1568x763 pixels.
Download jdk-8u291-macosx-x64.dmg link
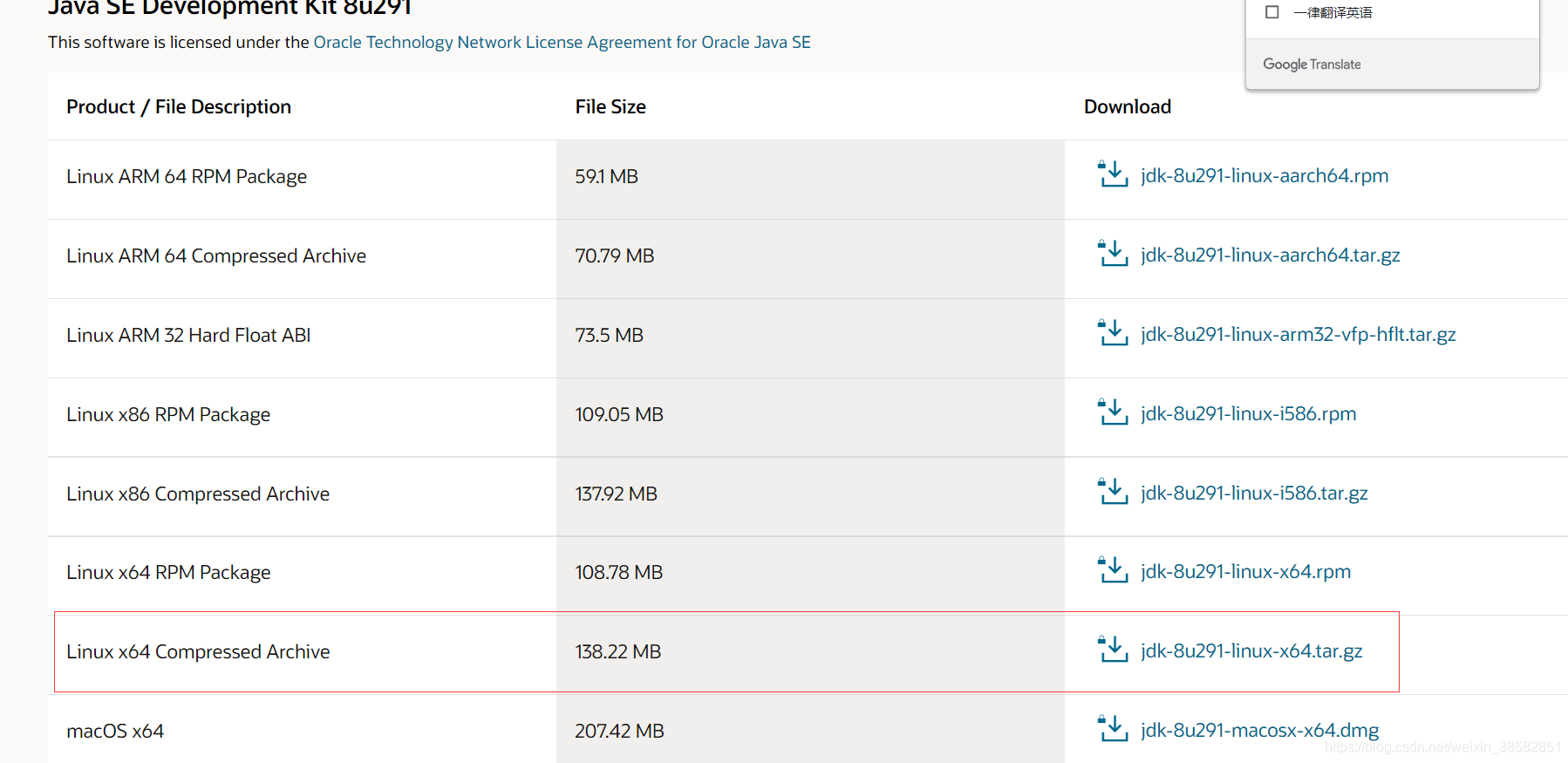pyautogui.click(x=1260, y=730)
